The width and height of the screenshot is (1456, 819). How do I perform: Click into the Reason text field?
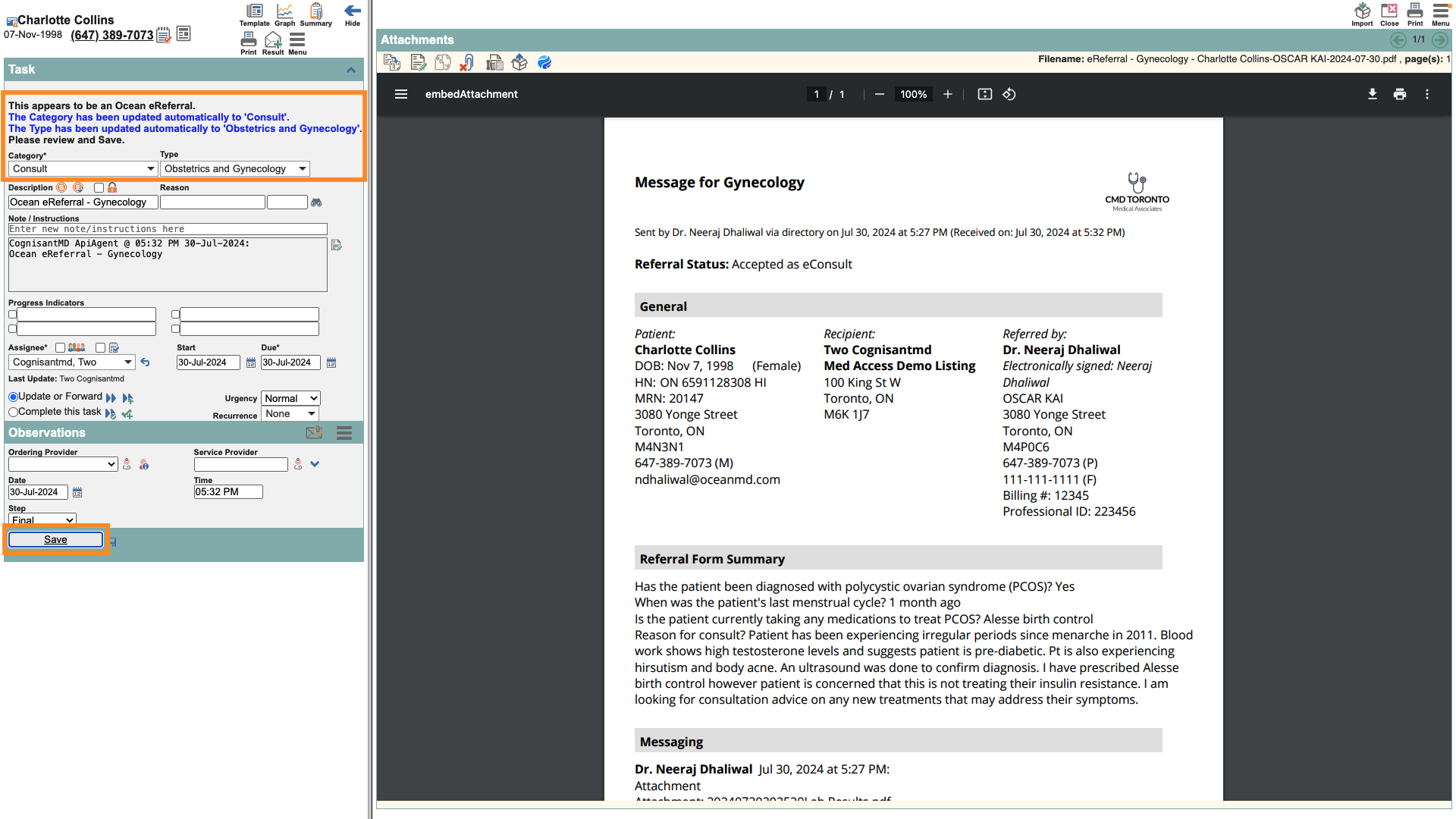pos(212,202)
